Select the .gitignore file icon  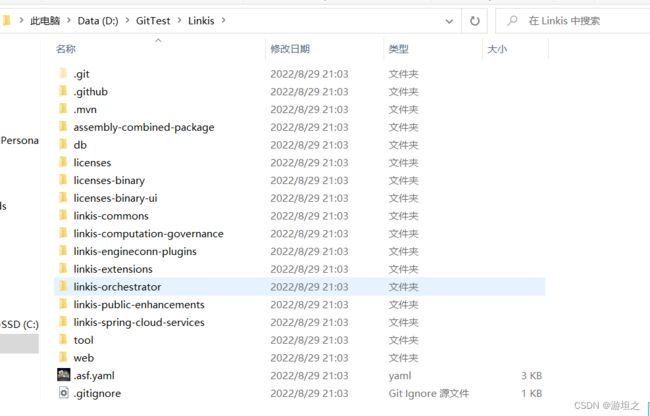click(63, 393)
